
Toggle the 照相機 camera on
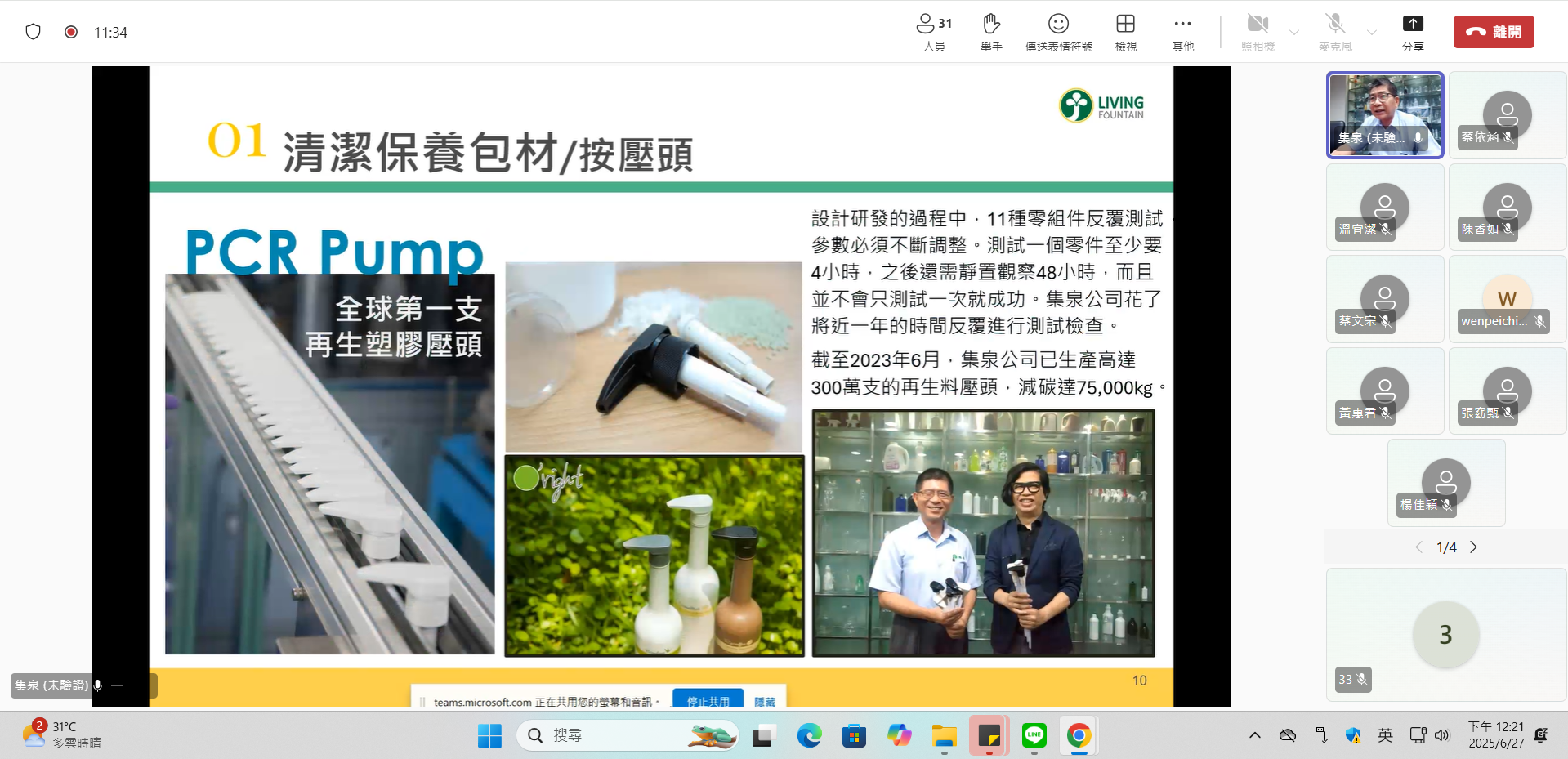coord(1258,32)
